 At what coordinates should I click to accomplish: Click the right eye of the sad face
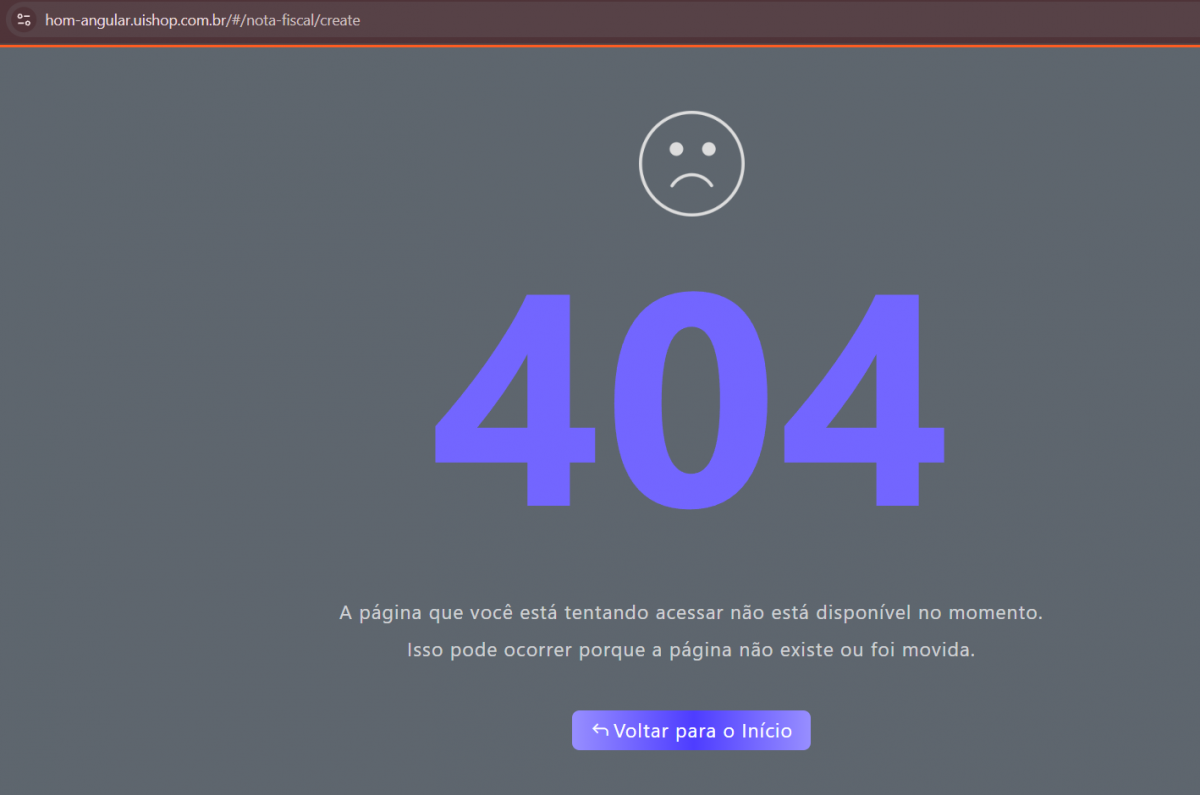(x=708, y=149)
